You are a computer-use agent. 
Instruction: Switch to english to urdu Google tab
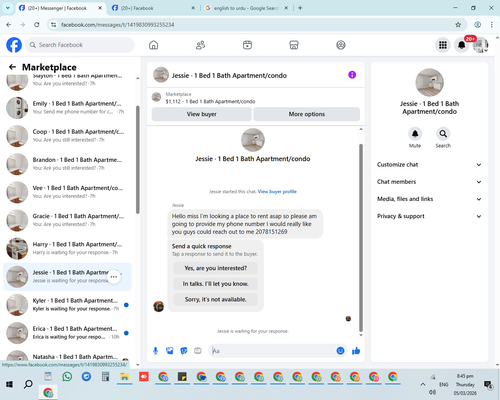245,8
